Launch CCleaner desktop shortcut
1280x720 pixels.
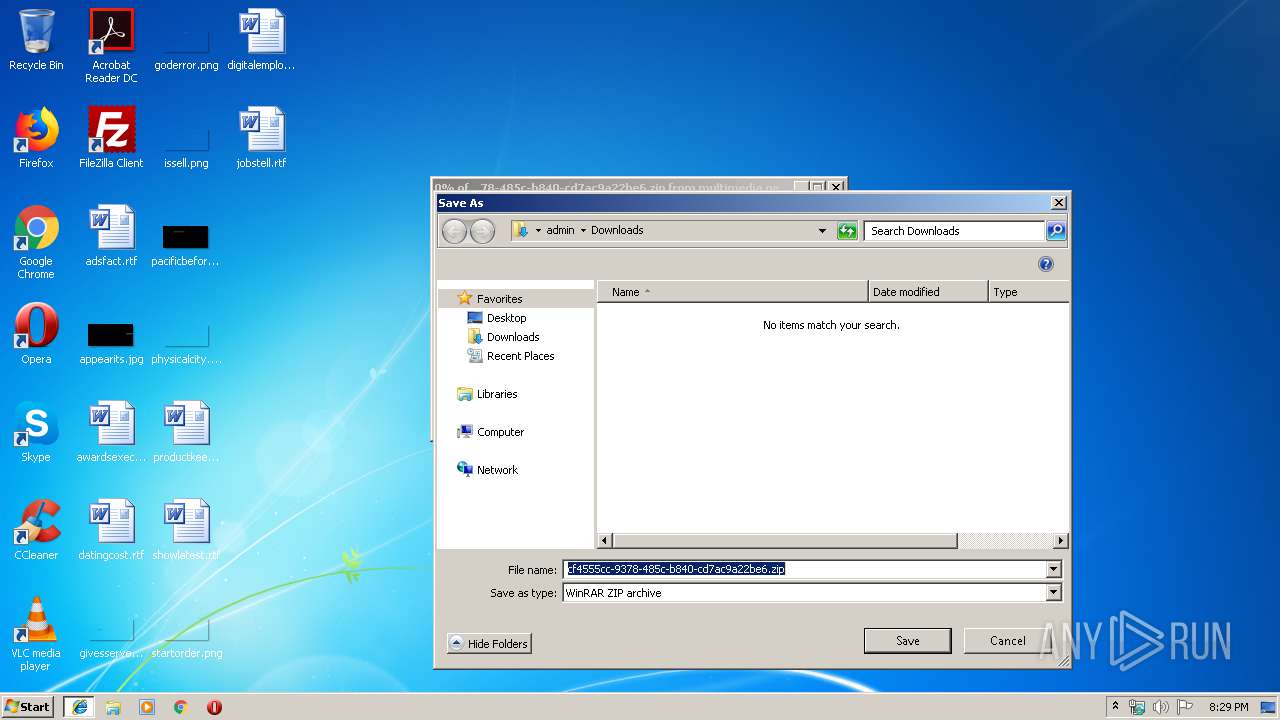coord(36,530)
